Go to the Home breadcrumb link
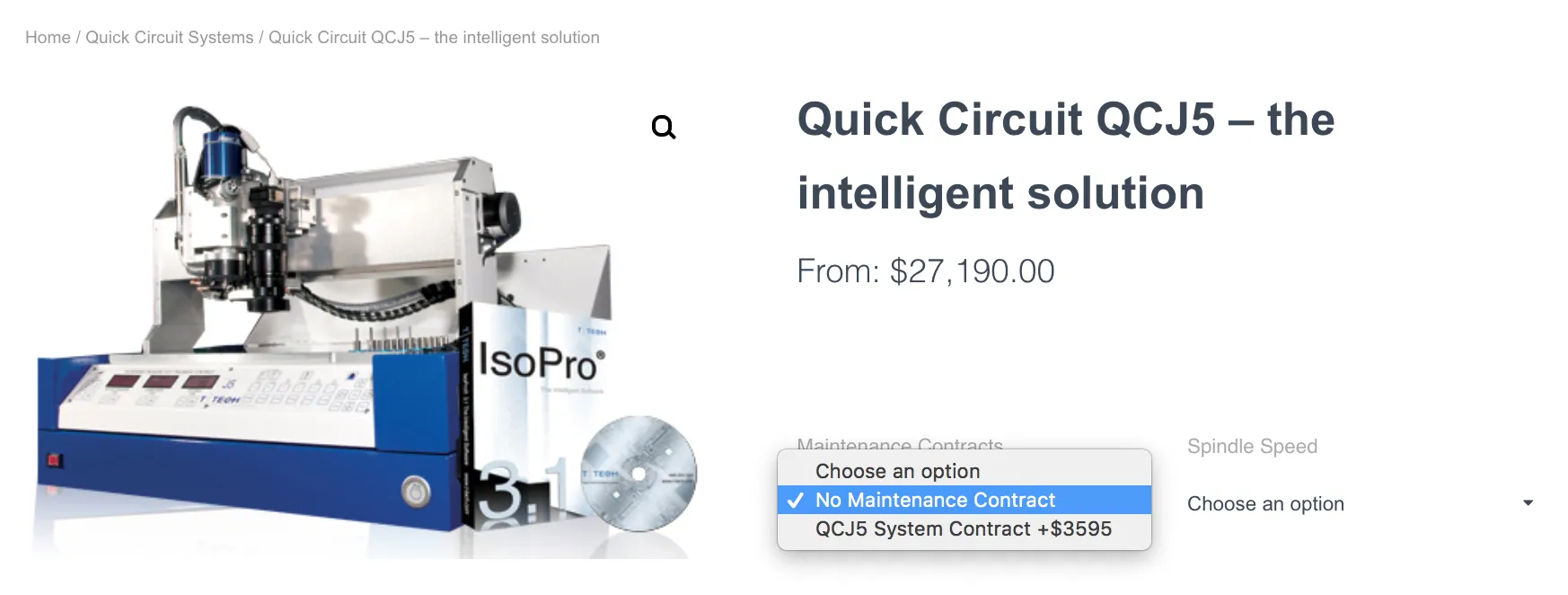The image size is (1568, 595). 48,38
